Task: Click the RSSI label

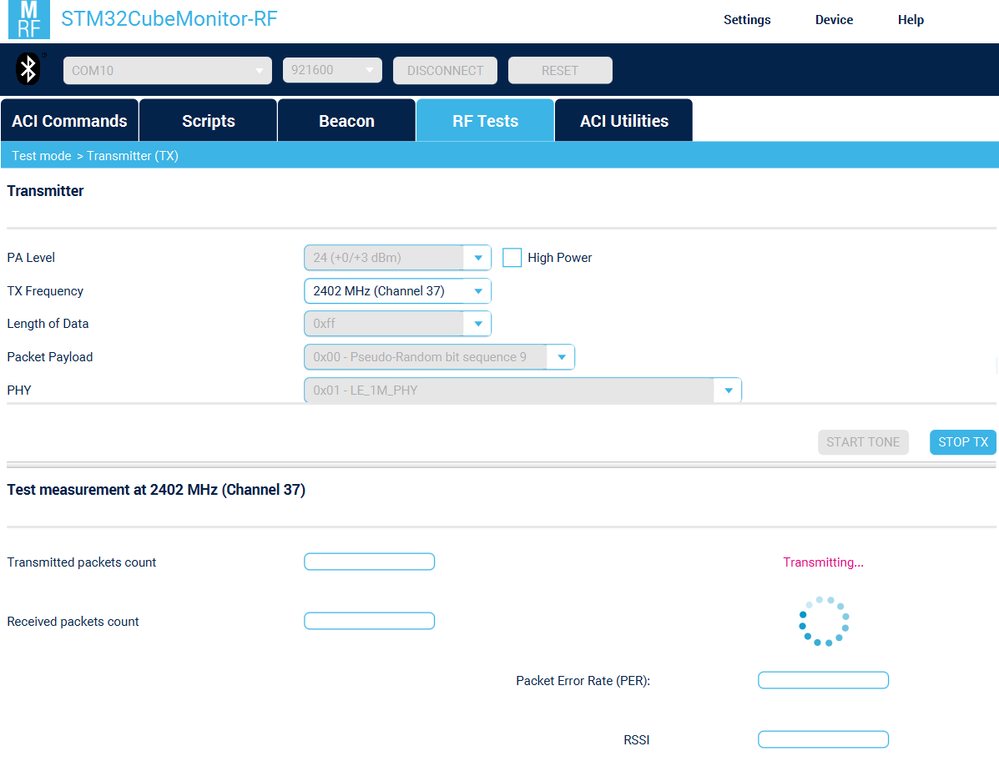Action: pos(636,740)
